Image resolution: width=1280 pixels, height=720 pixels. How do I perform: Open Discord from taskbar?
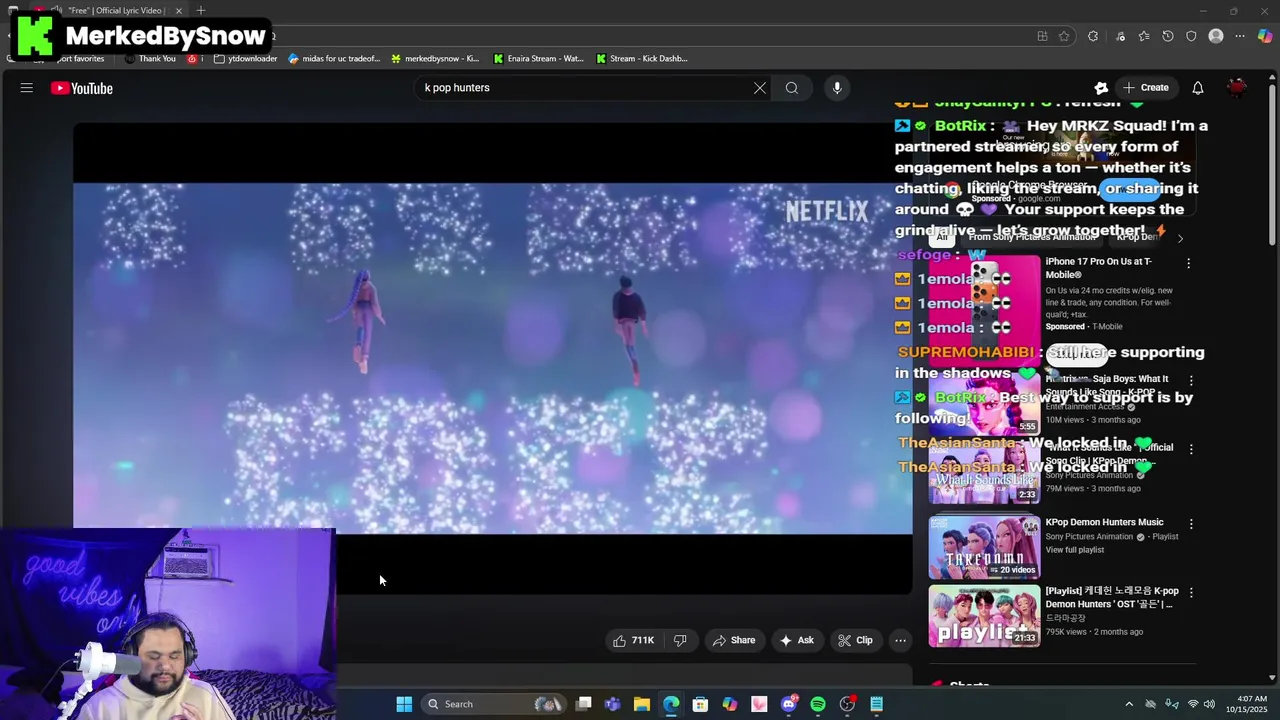point(788,704)
